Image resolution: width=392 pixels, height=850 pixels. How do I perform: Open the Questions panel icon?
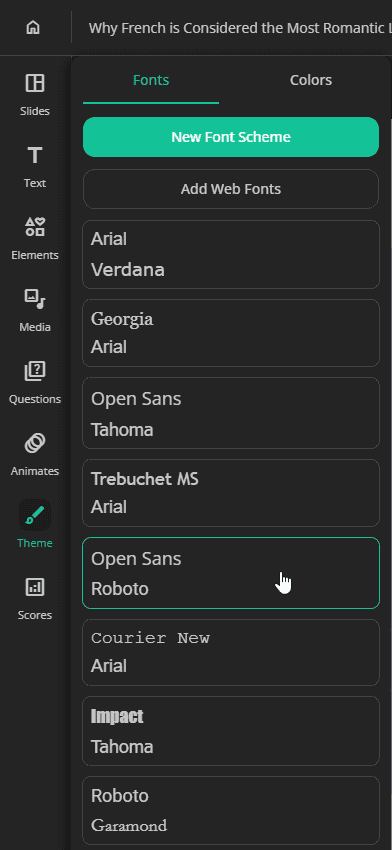(x=35, y=371)
